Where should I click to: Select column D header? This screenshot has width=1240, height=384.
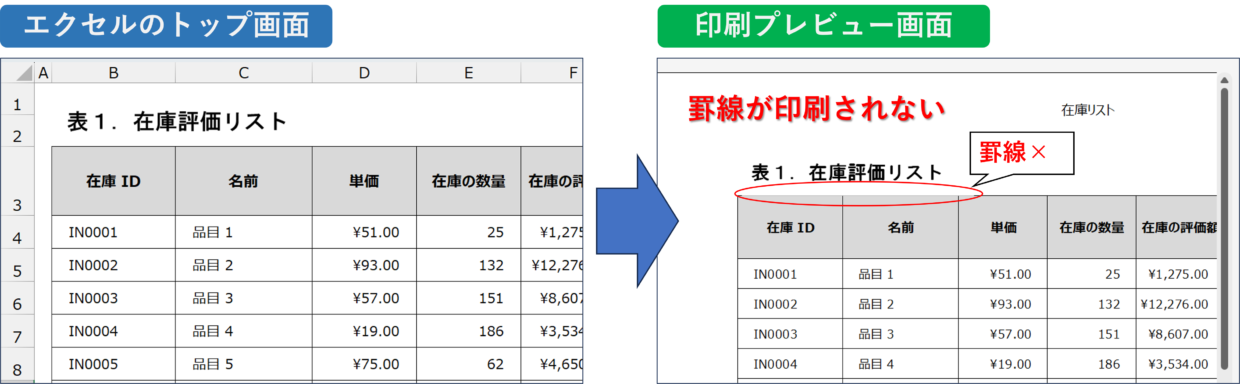click(364, 72)
